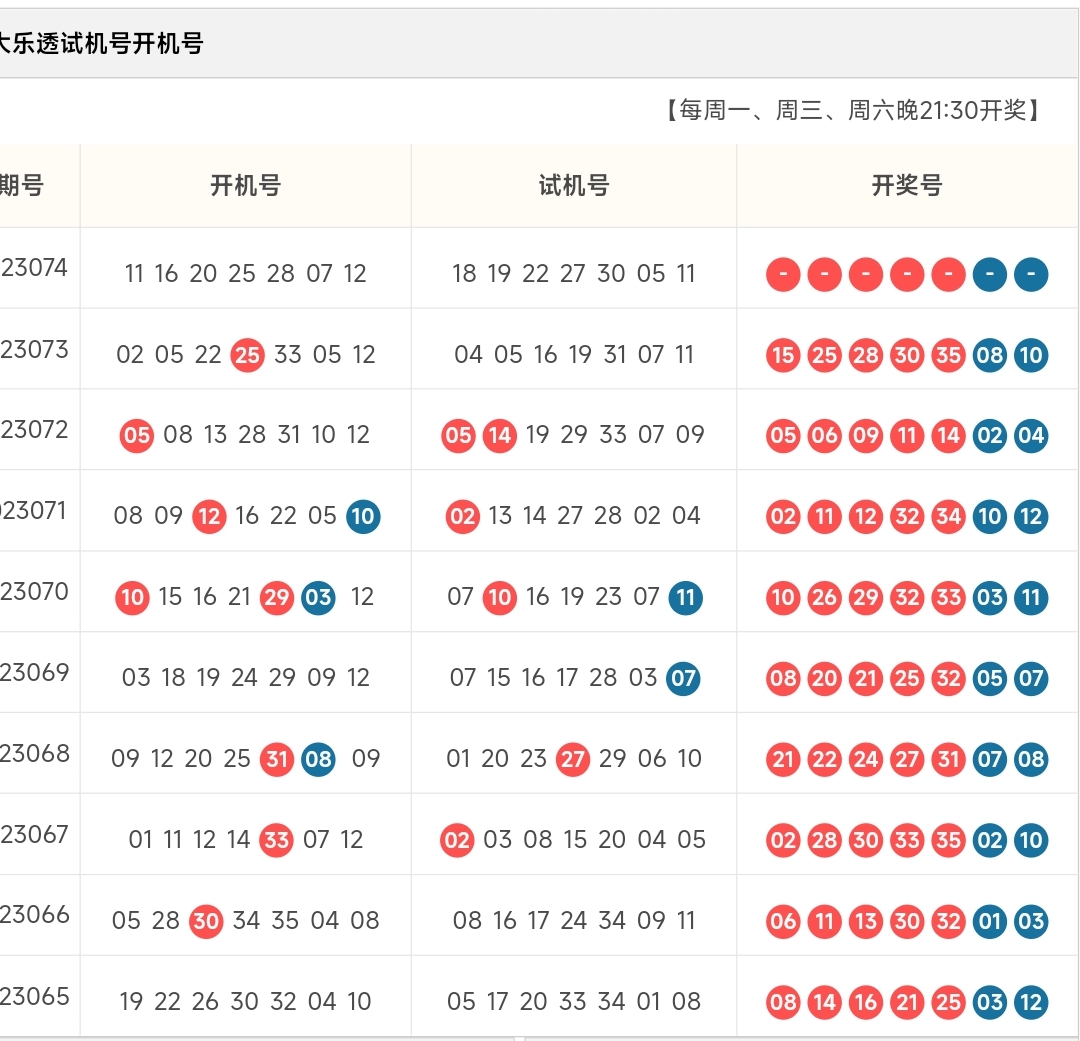Select period 23066 in the 期号 column
Image resolution: width=1080 pixels, height=1041 pixels.
pos(34,914)
